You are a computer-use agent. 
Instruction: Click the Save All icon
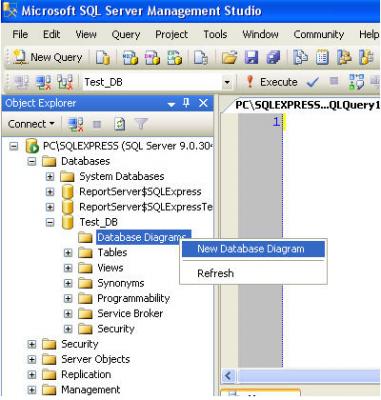(273, 57)
